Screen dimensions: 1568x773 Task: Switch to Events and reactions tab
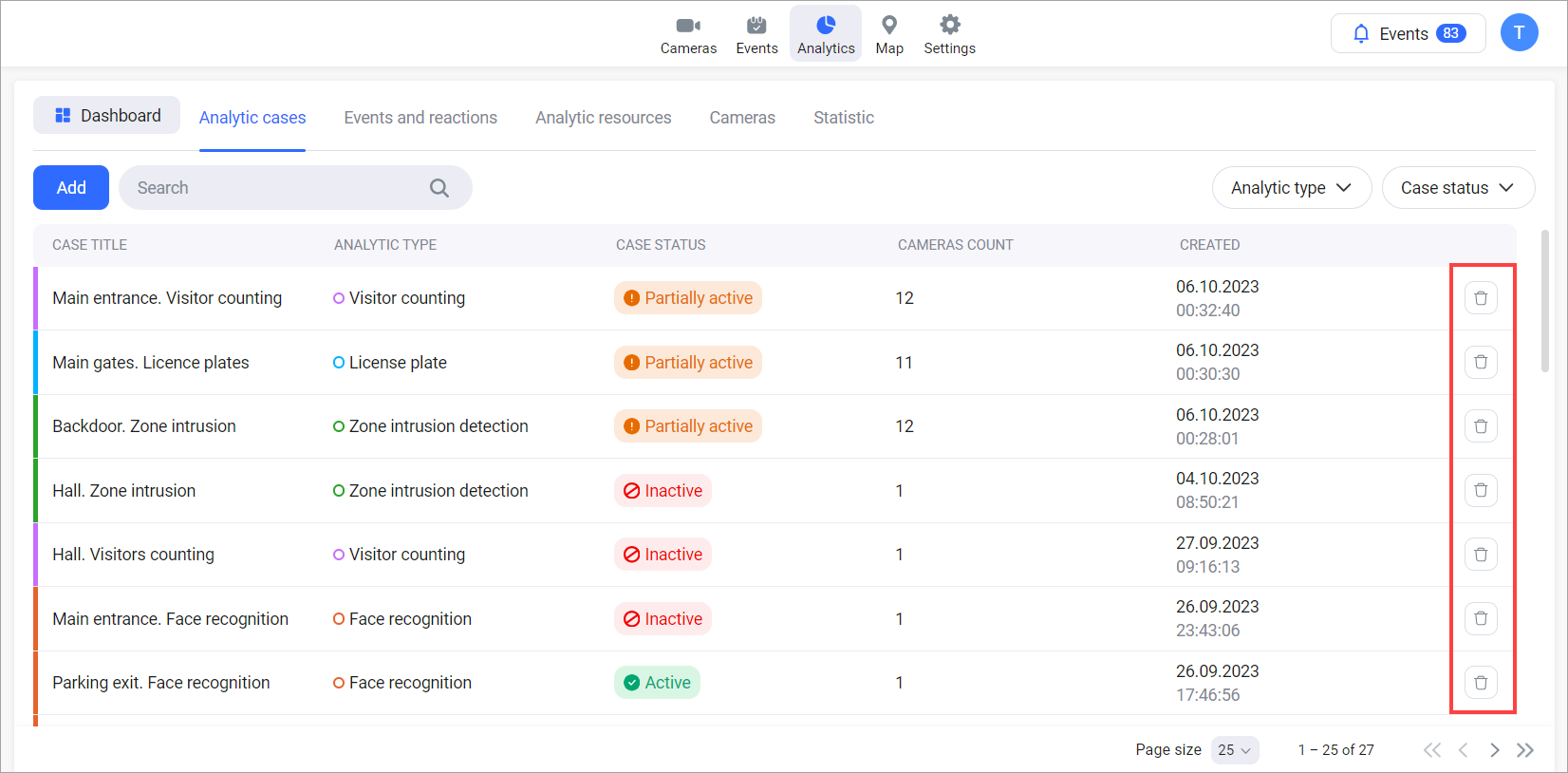[x=420, y=118]
